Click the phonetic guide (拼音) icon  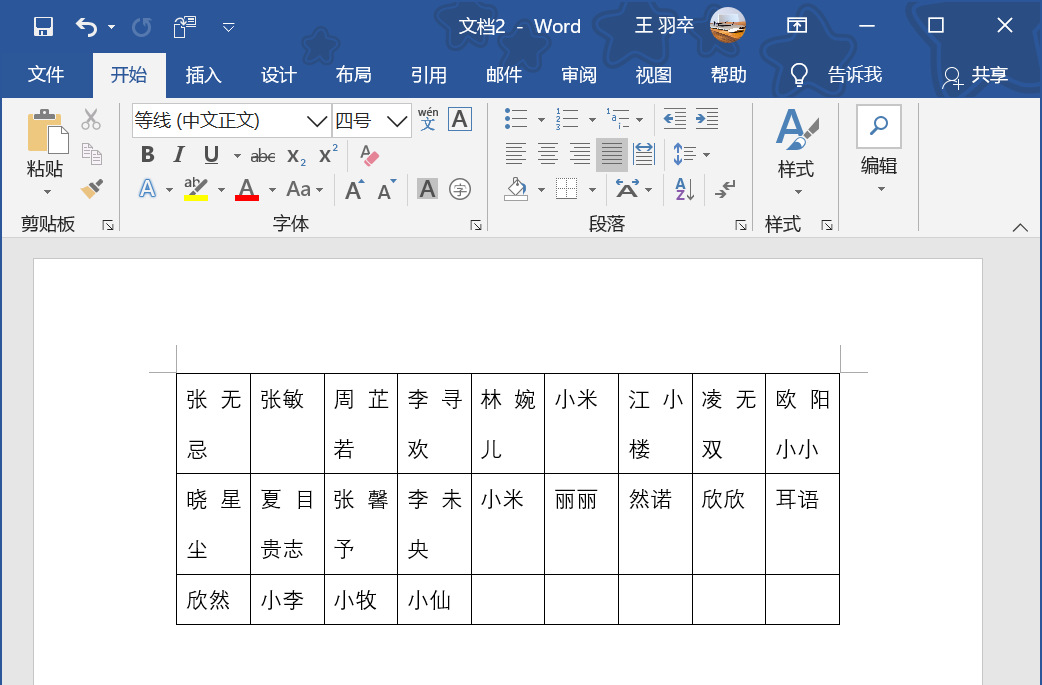point(427,119)
